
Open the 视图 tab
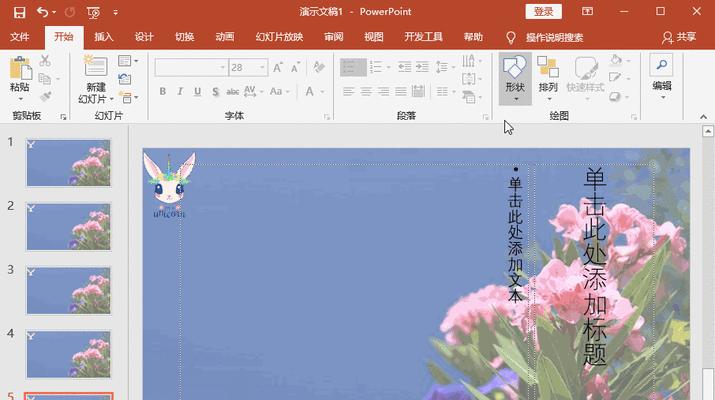tap(373, 37)
